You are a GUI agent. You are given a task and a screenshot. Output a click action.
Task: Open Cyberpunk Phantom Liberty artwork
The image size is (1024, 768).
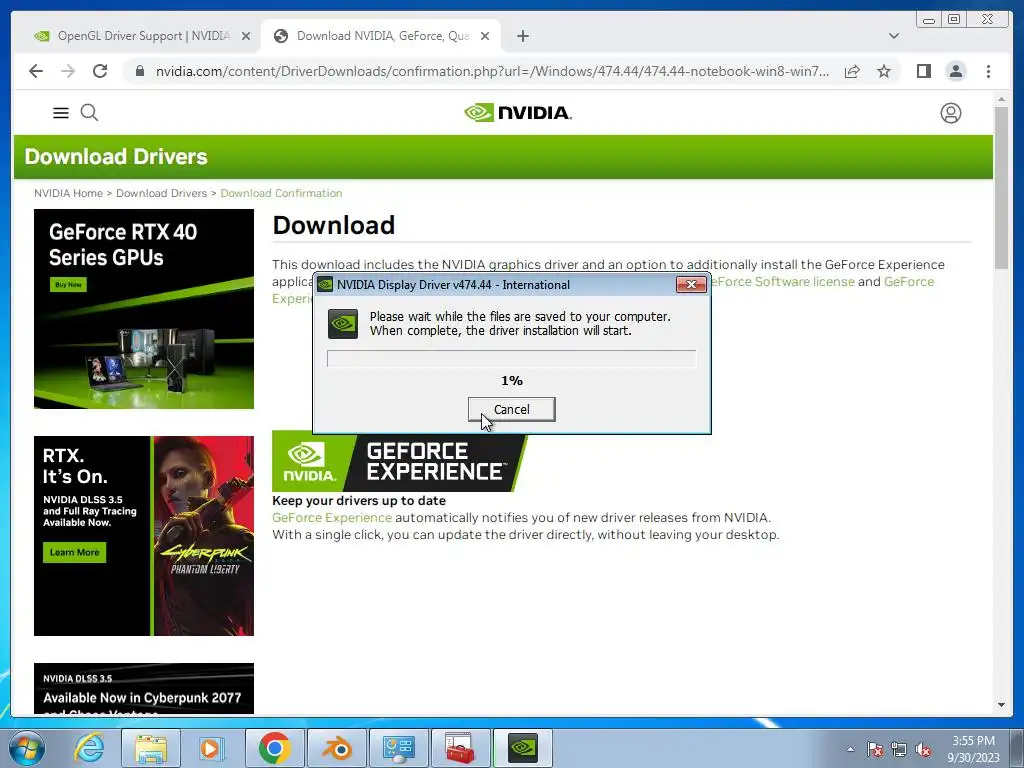click(204, 536)
